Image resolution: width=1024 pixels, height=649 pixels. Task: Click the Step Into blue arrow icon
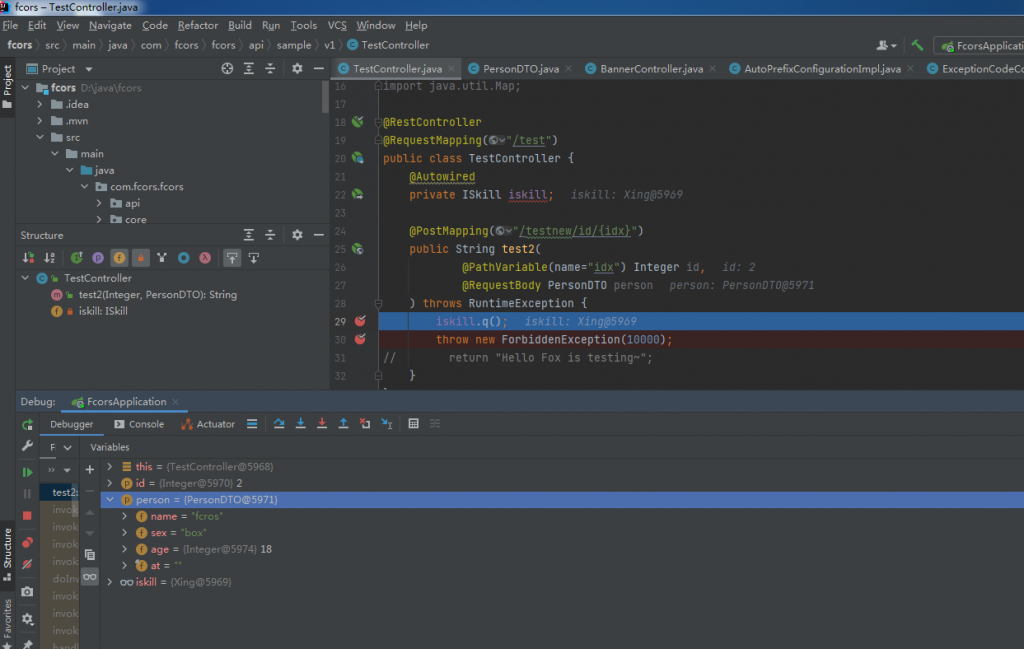[x=300, y=424]
